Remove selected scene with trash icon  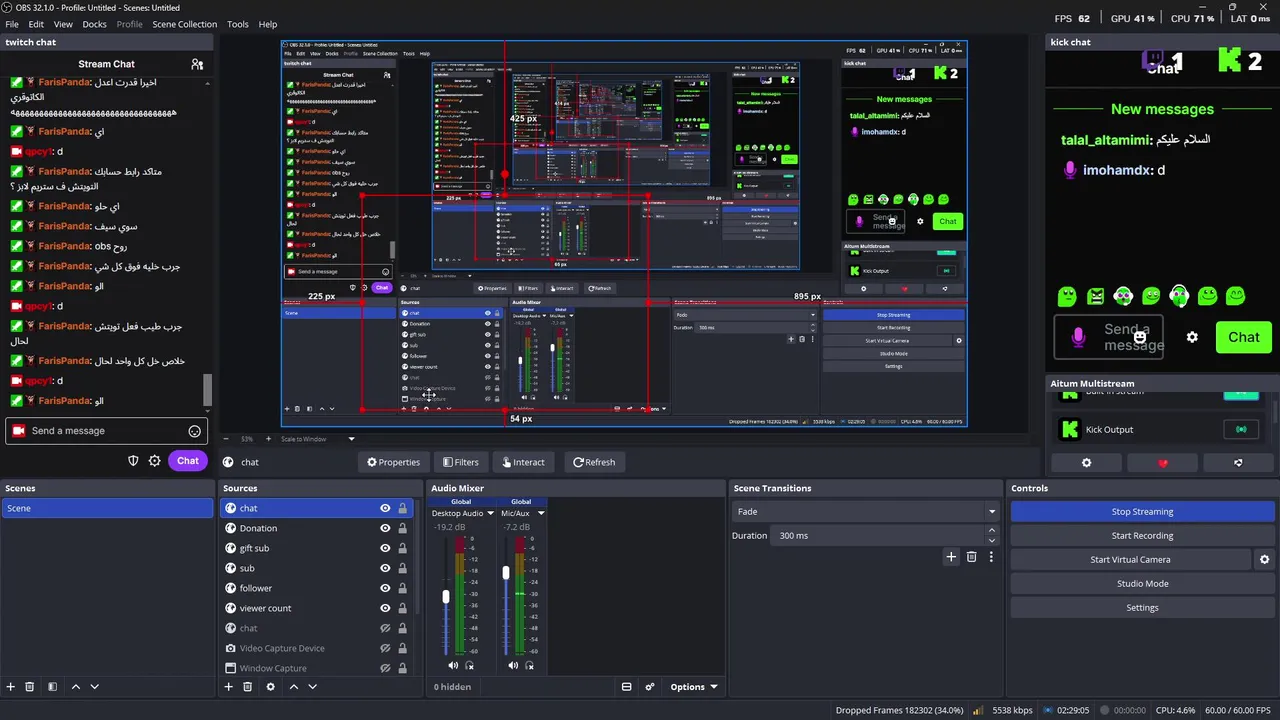pyautogui.click(x=29, y=687)
